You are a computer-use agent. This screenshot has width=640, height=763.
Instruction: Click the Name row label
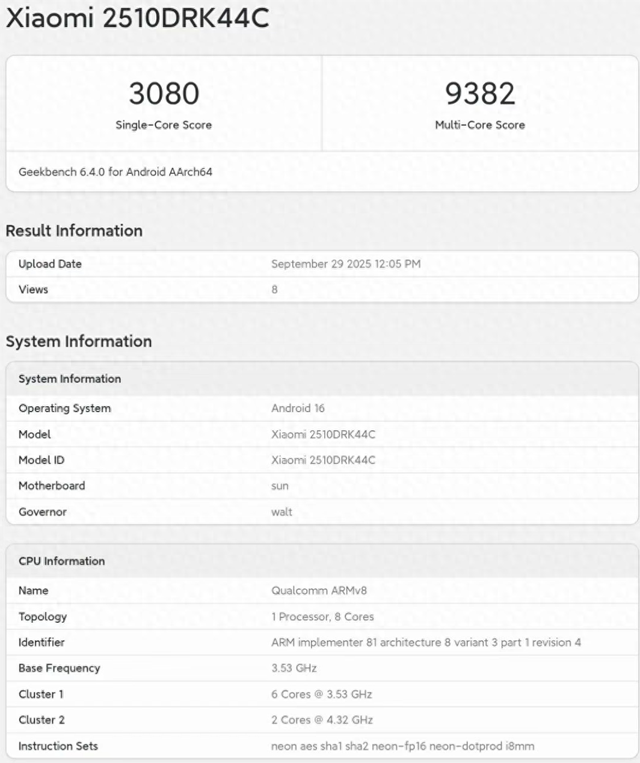click(x=33, y=591)
